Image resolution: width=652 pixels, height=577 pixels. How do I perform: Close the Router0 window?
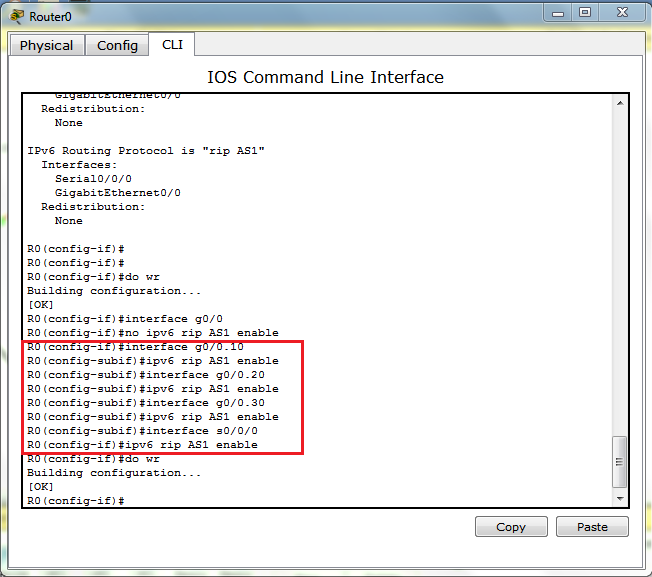click(622, 13)
